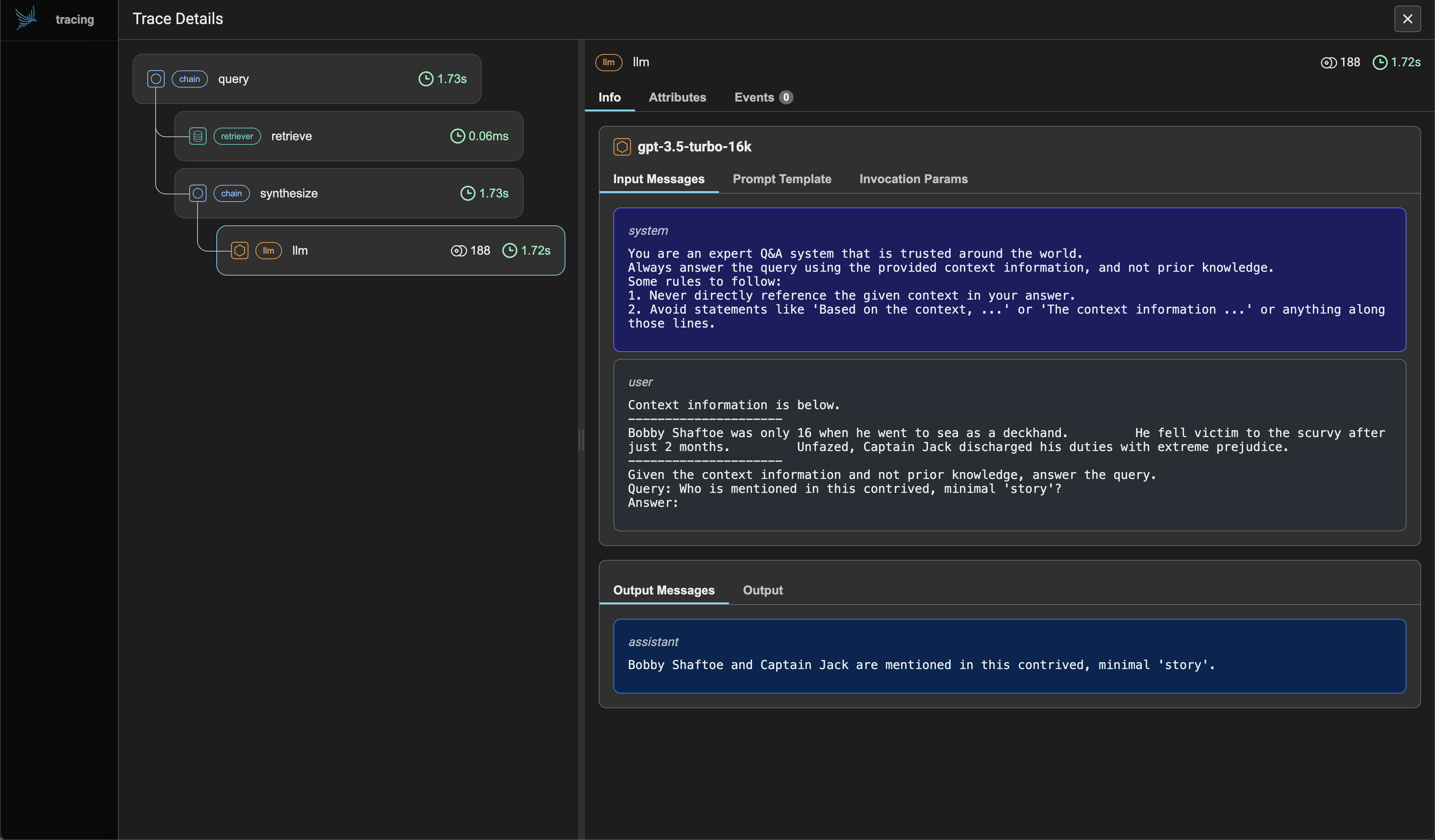Image resolution: width=1435 pixels, height=840 pixels.
Task: Click the hexagon icon next to gpt-3.5-turbo-16k
Action: [x=621, y=146]
